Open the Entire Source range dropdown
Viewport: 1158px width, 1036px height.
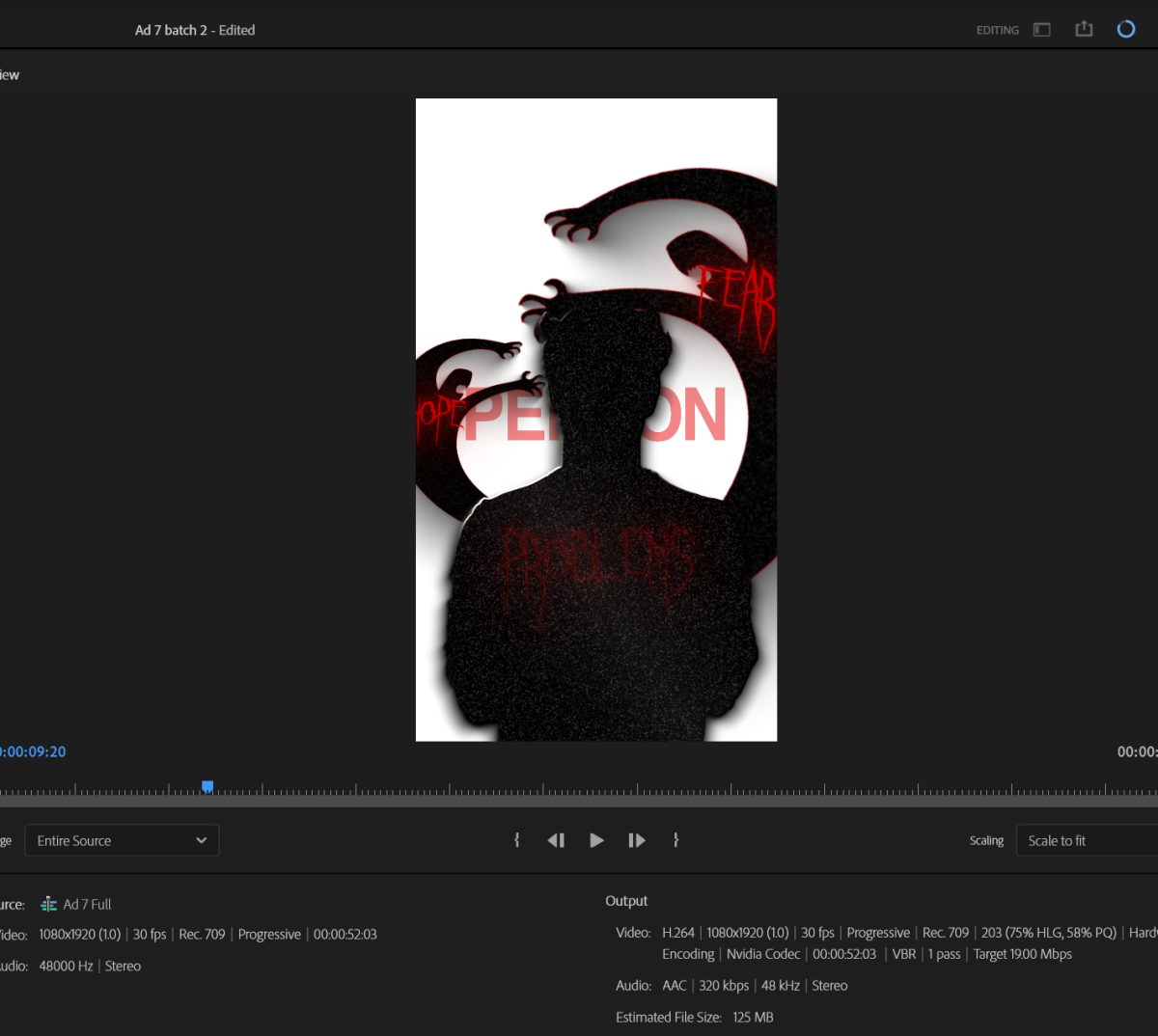pos(122,840)
